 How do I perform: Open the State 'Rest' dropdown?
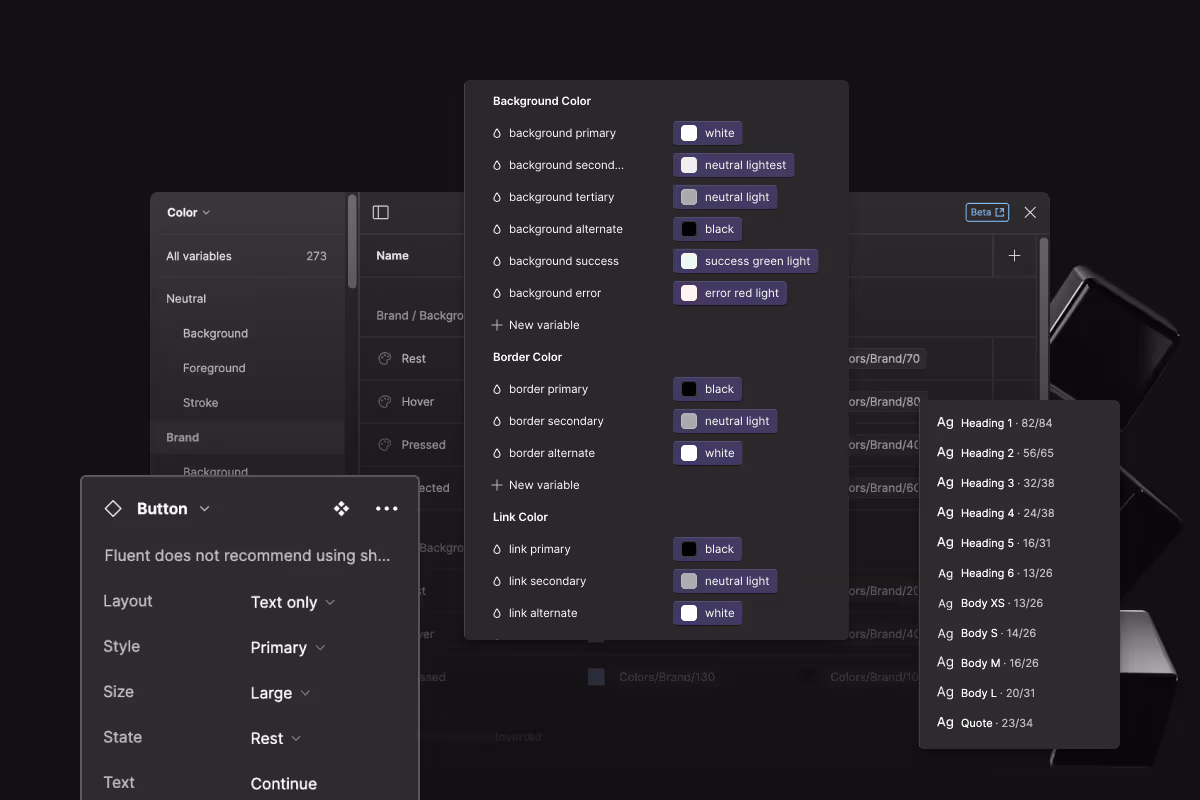click(276, 739)
